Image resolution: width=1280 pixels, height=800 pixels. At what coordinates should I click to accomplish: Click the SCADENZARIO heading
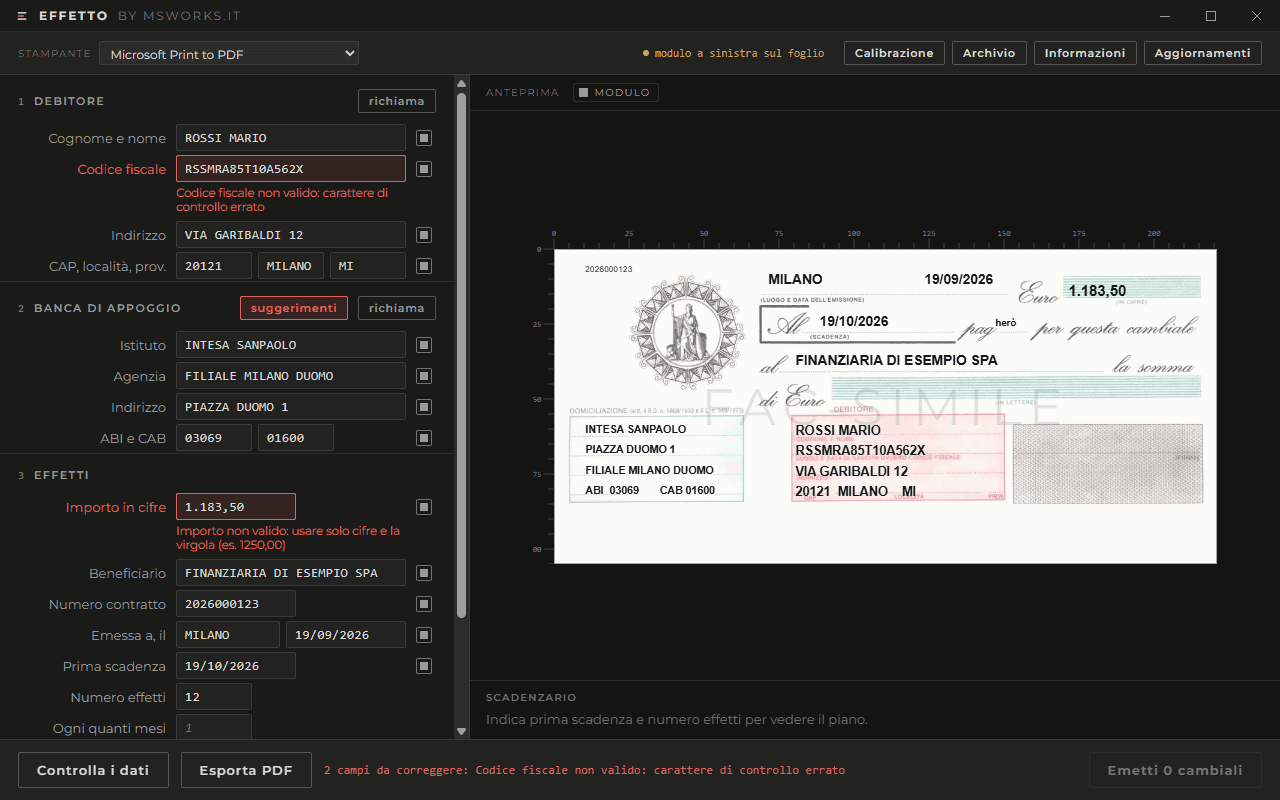point(531,698)
